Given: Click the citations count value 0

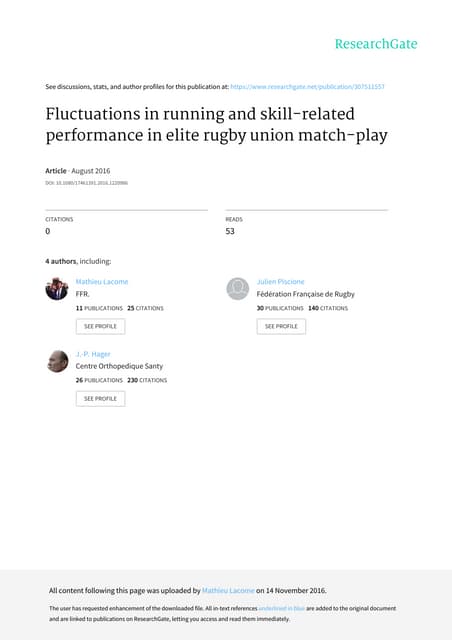Looking at the screenshot, I should pos(48,231).
